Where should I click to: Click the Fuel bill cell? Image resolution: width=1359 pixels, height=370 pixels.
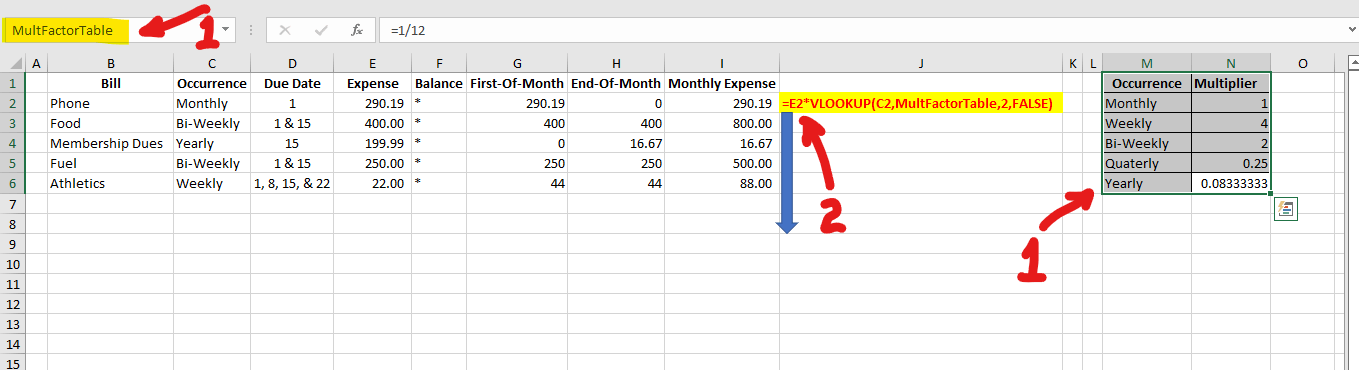pos(110,163)
